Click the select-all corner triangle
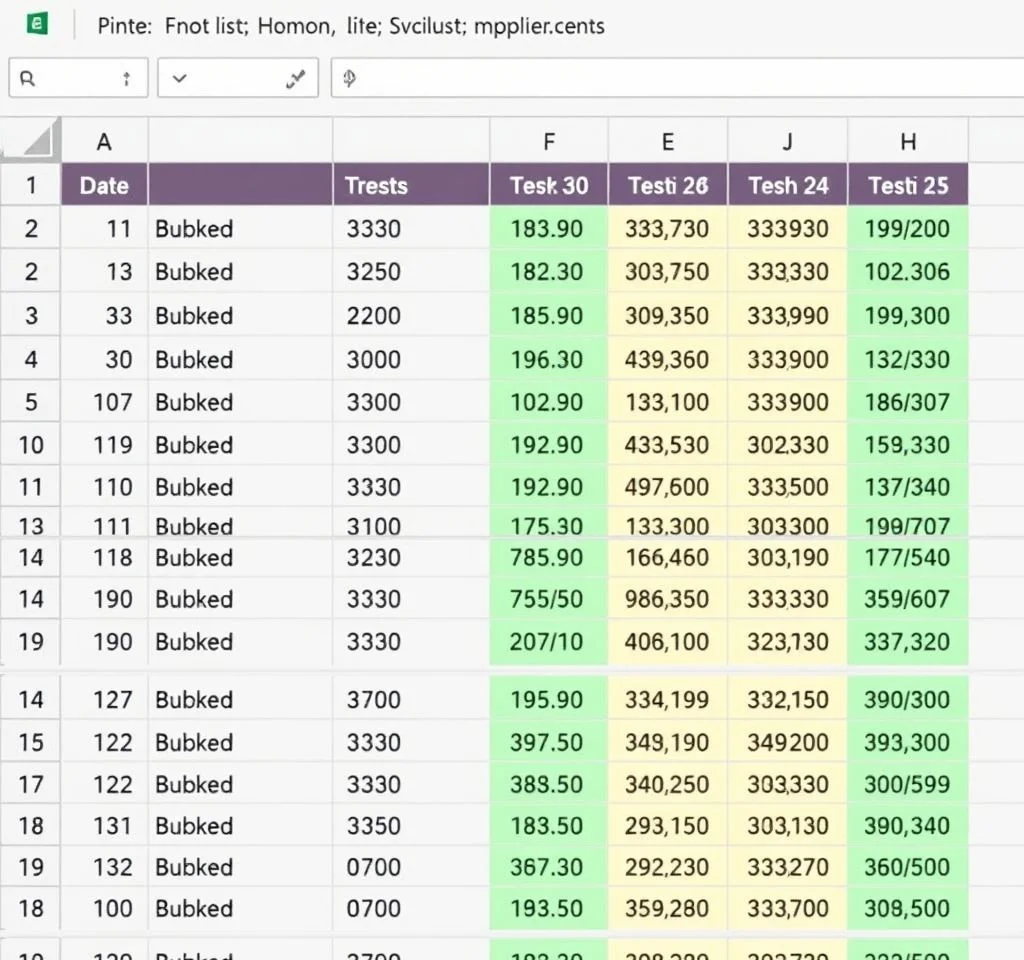This screenshot has height=960, width=1024. tap(33, 141)
